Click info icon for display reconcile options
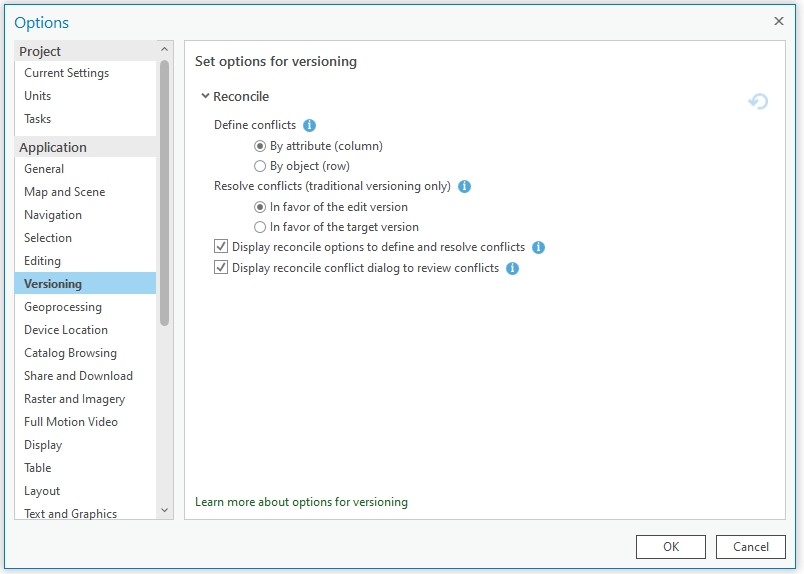Screen dimensions: 804x574 538,247
